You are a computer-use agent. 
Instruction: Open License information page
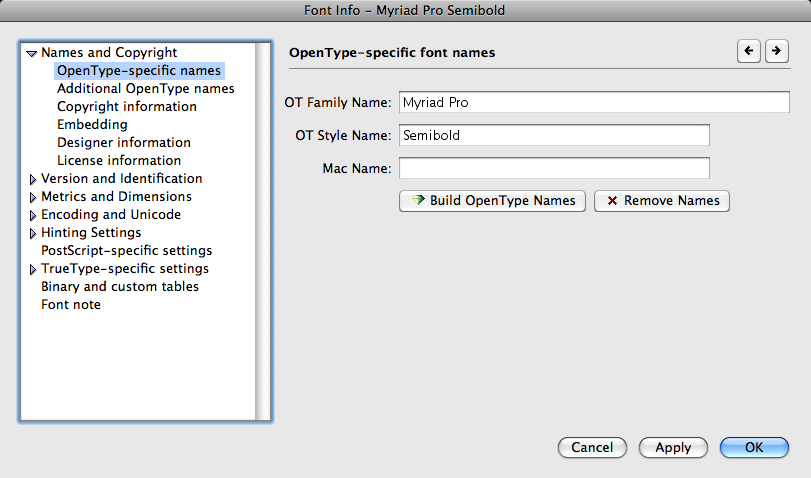[119, 160]
